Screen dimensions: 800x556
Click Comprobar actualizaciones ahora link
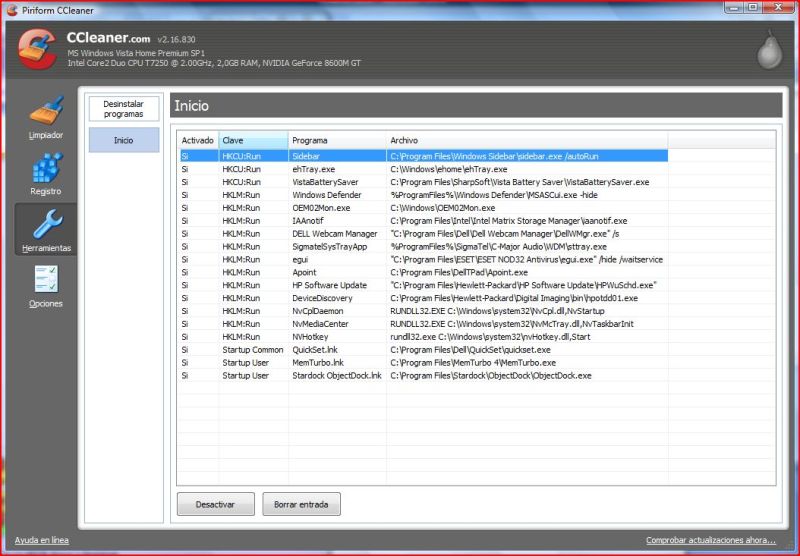pos(711,540)
